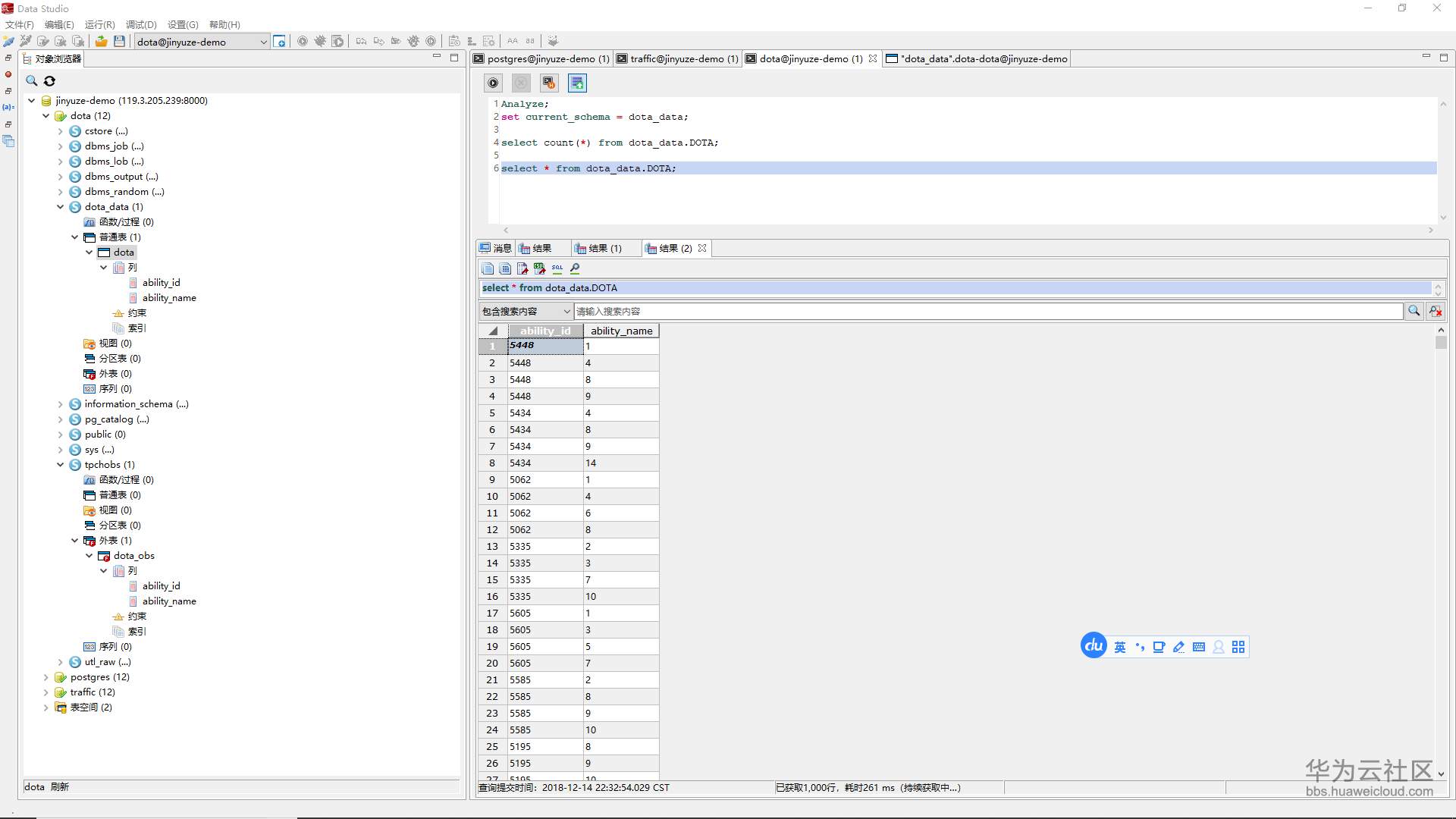Click the save SQL file icon
This screenshot has height=819, width=1456.
coord(119,42)
